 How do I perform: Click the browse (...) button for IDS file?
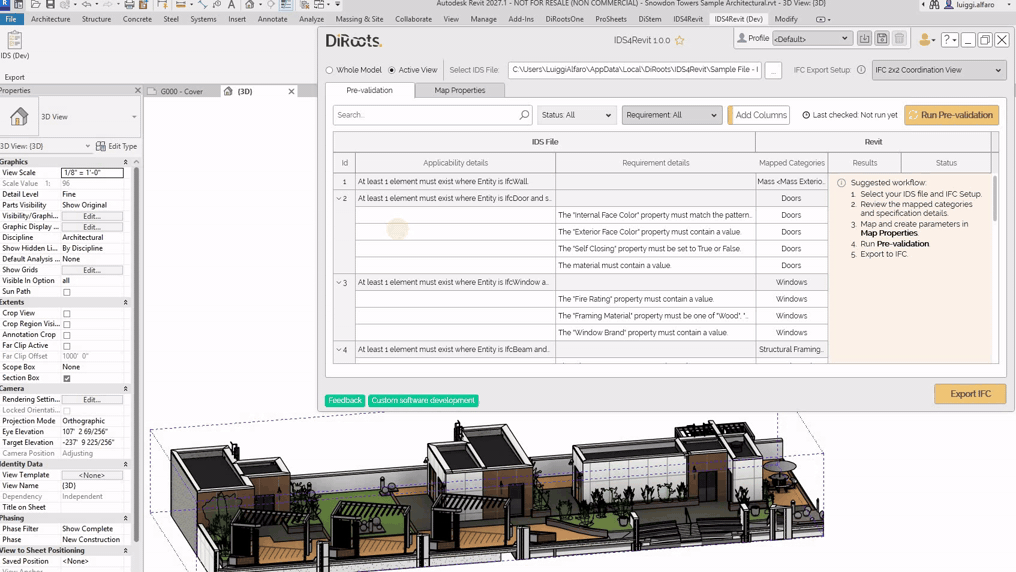[773, 70]
